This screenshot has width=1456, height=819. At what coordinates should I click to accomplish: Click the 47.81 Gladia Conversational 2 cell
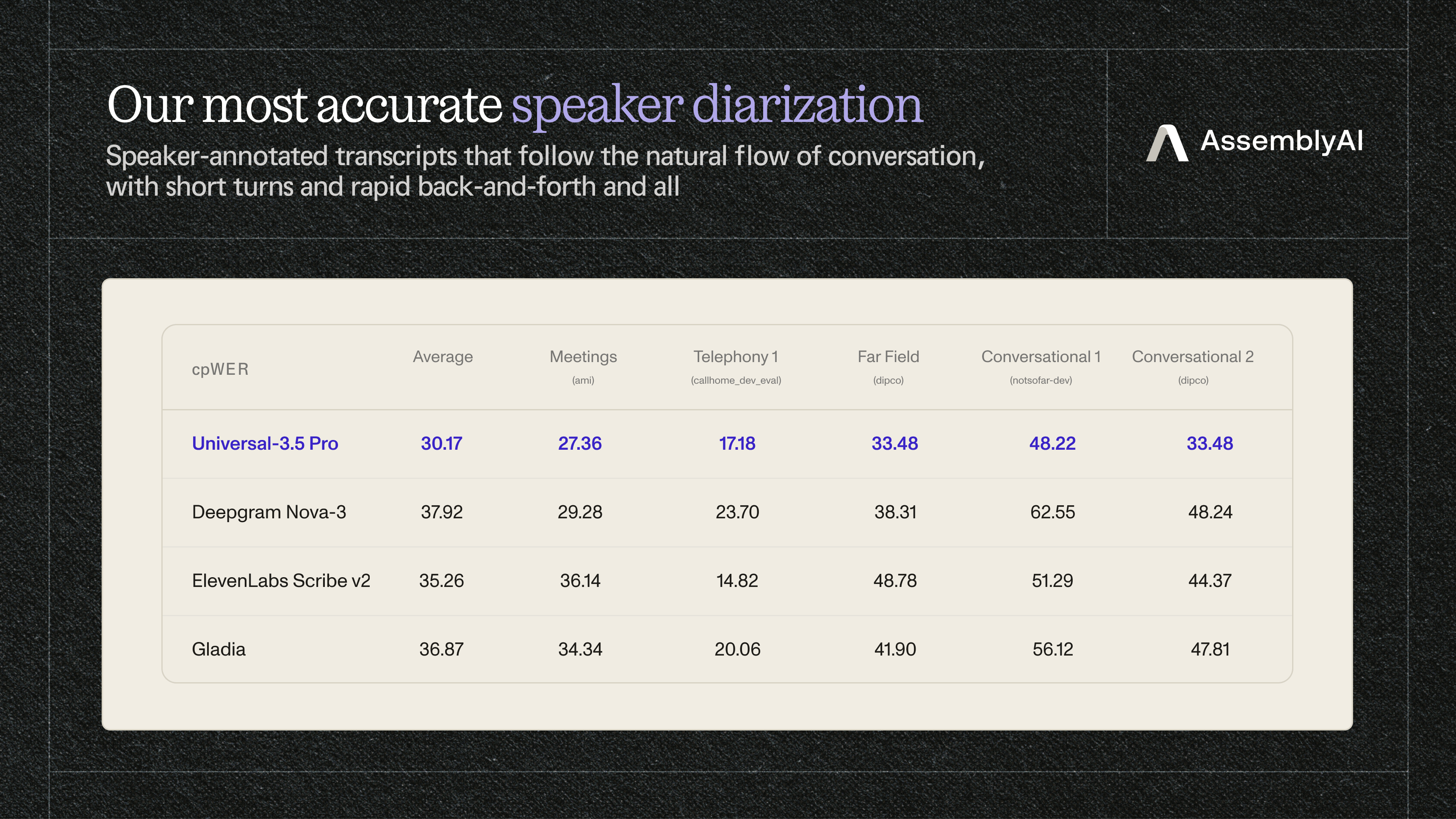pos(1210,649)
